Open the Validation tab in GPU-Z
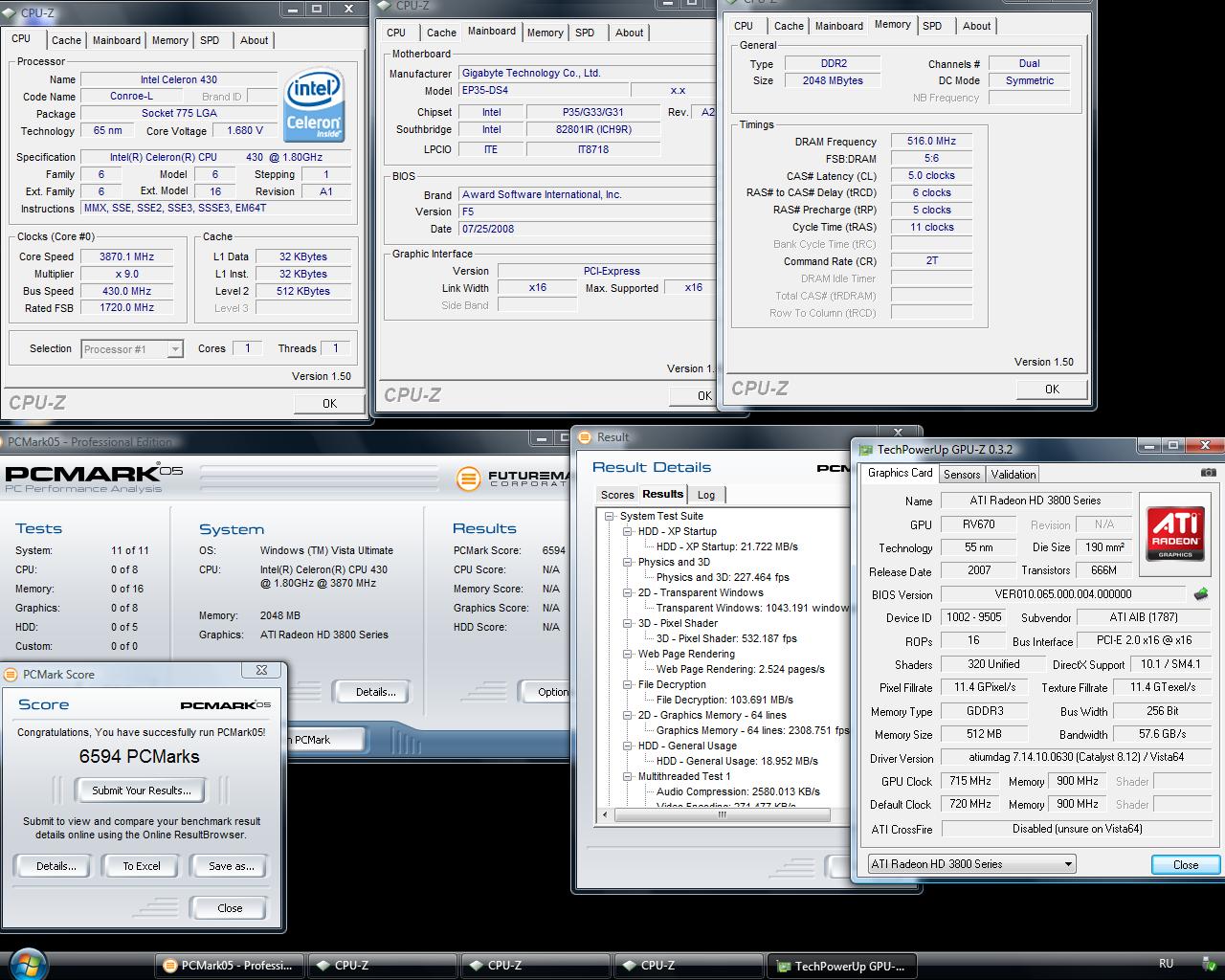1225x980 pixels. coord(1013,475)
